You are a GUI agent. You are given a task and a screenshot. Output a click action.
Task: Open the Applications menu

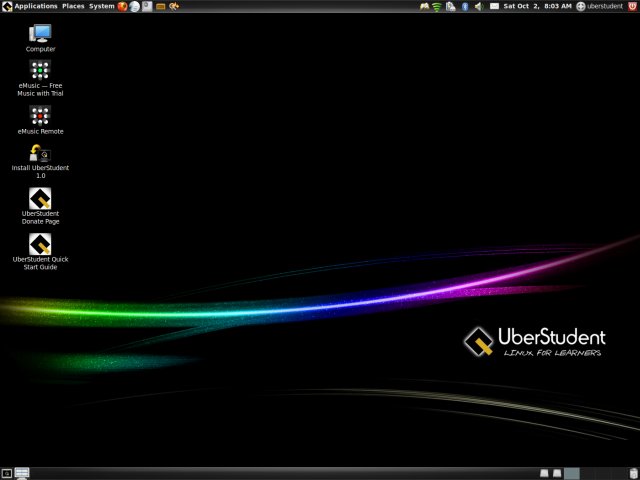coord(36,6)
